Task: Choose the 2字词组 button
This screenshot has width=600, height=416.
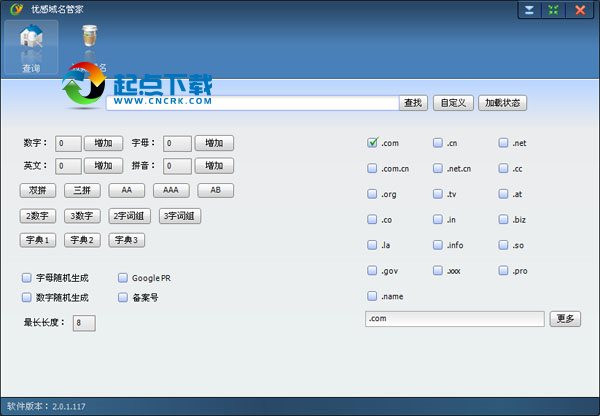Action: [x=129, y=216]
